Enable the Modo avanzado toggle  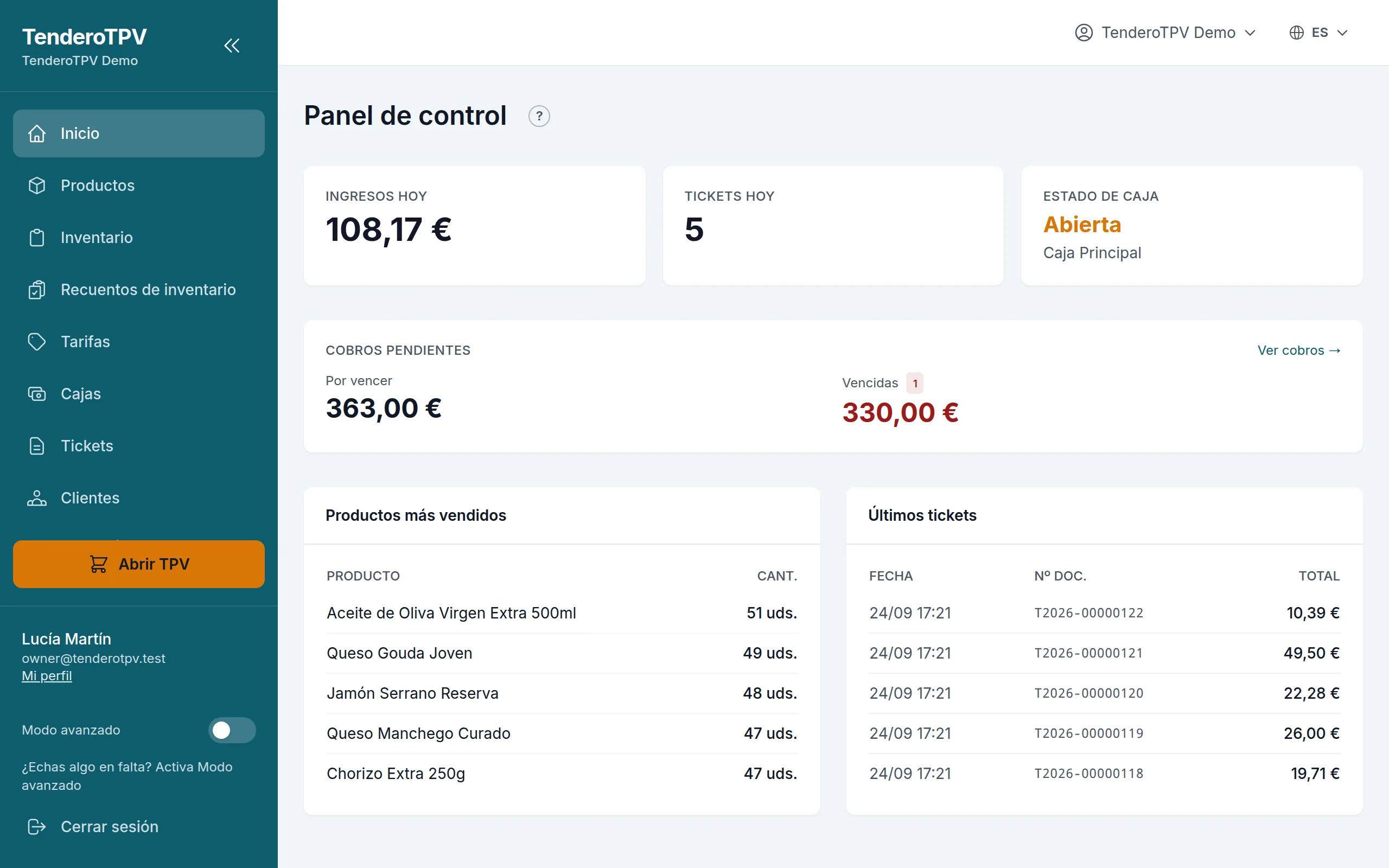[x=232, y=730]
